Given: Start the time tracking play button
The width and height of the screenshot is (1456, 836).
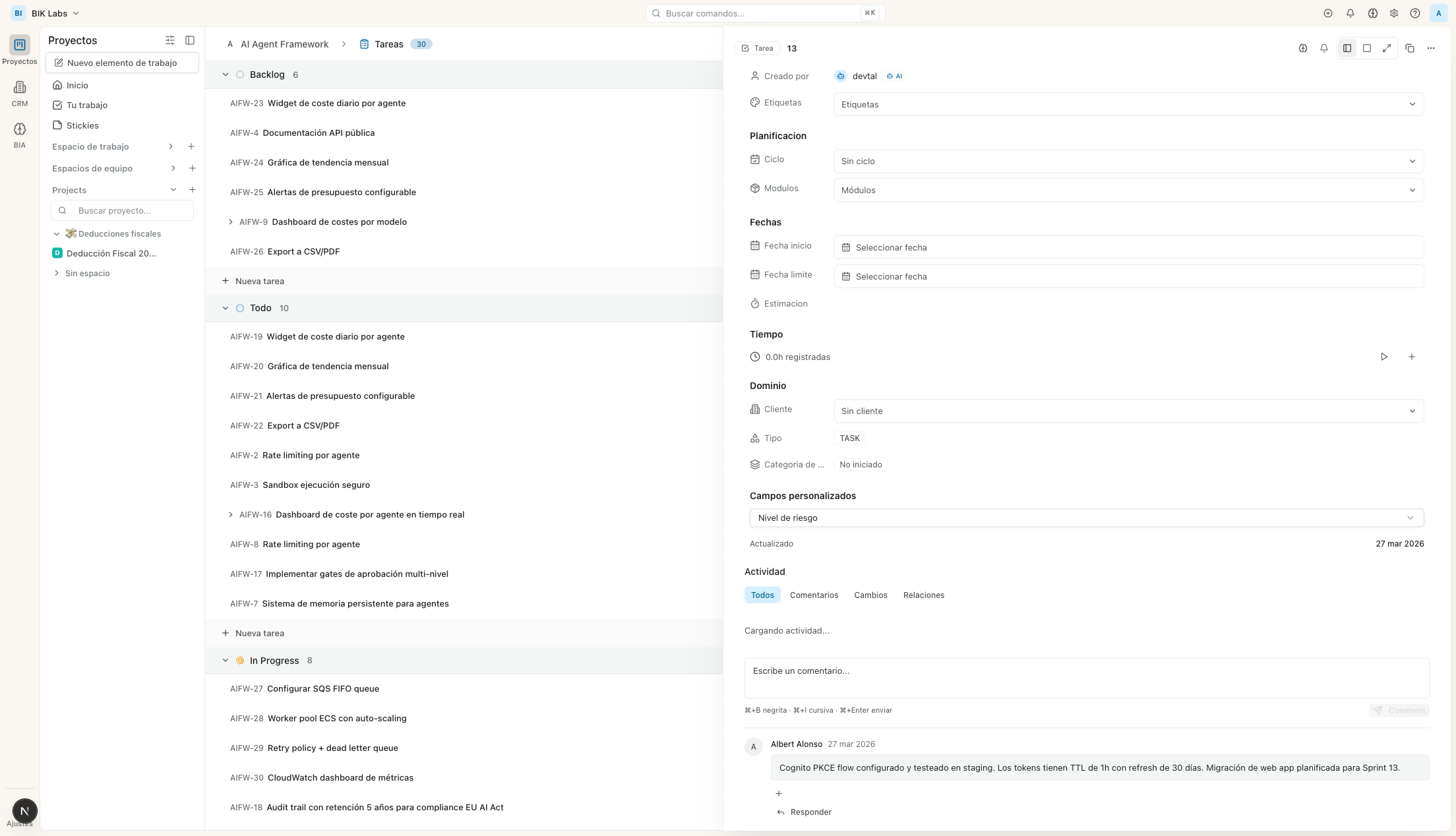Looking at the screenshot, I should point(1383,357).
